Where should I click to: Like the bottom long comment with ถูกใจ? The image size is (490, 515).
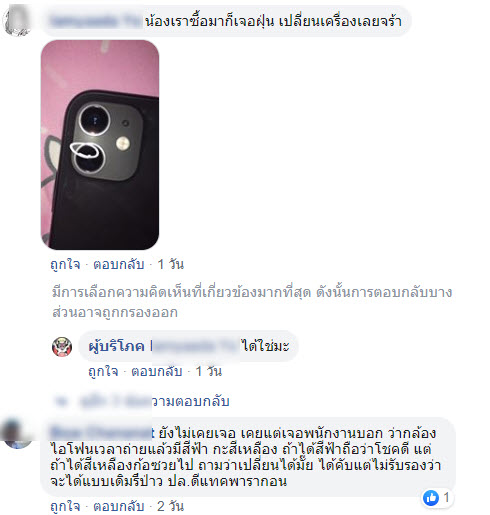65,506
